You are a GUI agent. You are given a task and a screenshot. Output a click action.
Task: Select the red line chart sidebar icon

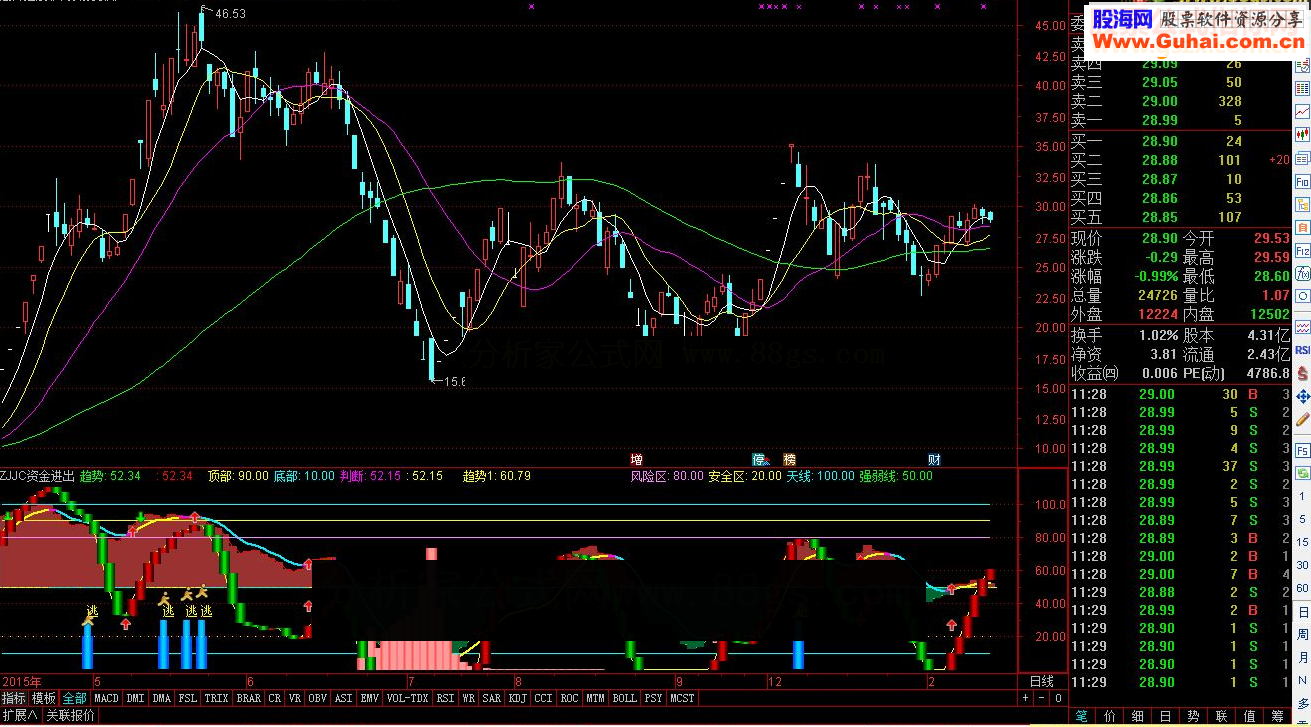click(x=1302, y=111)
